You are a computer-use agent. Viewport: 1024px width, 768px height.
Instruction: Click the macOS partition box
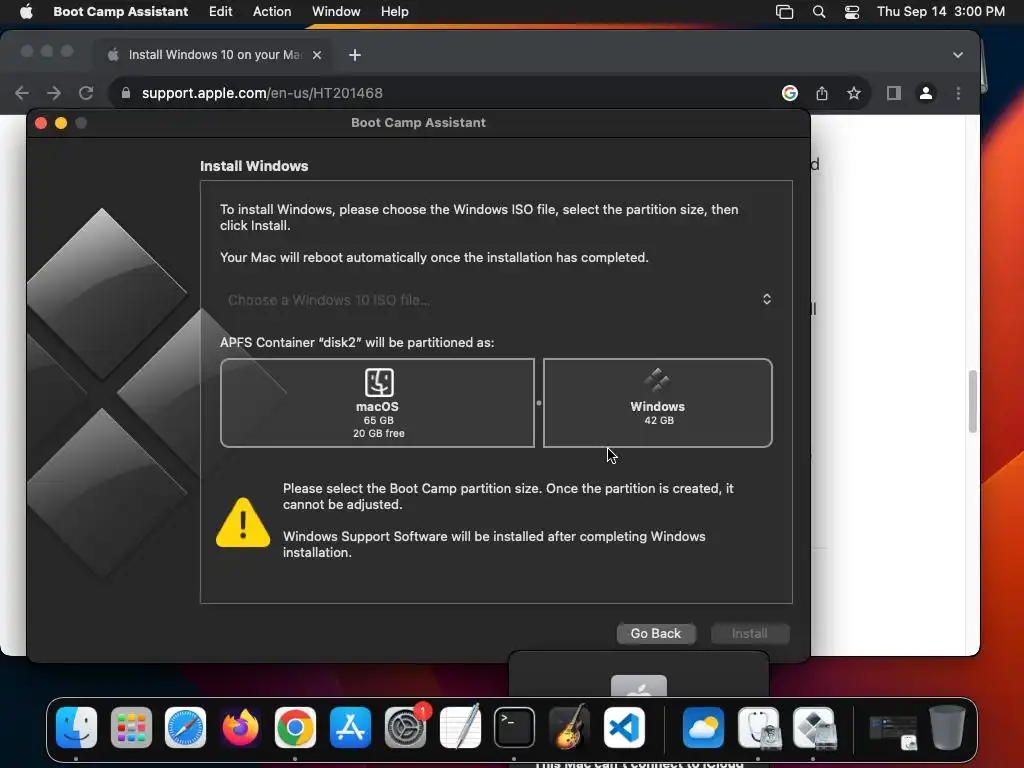tap(377, 403)
